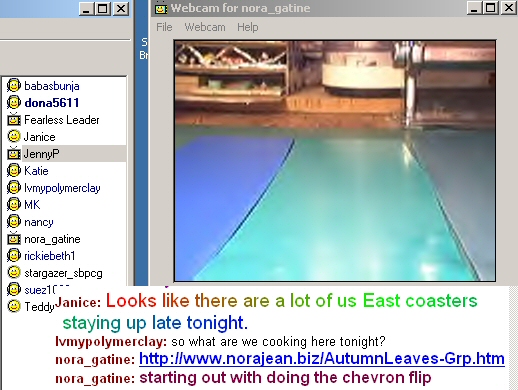Maximize the Webcam for nora_gatine window
Screen dimensions: 518x390
tap(491, 8)
